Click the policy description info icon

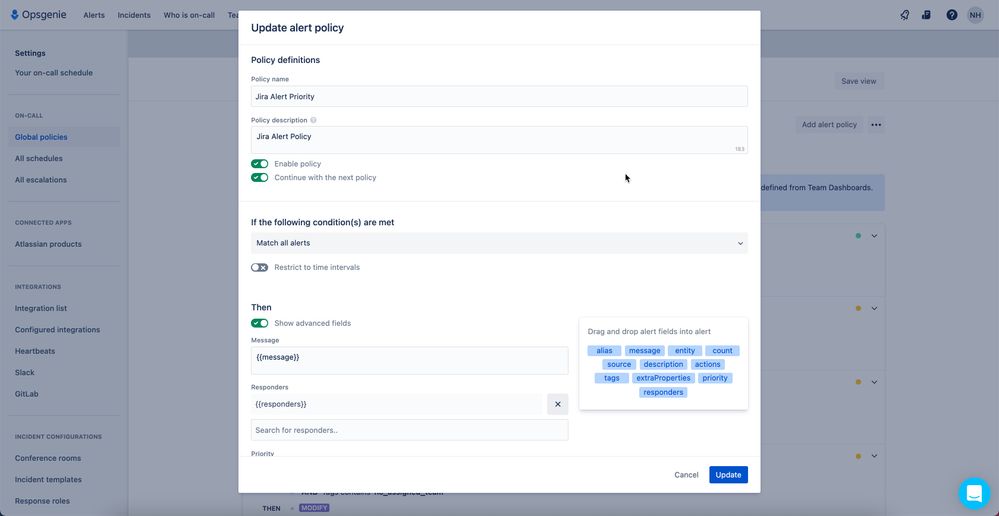[x=313, y=120]
